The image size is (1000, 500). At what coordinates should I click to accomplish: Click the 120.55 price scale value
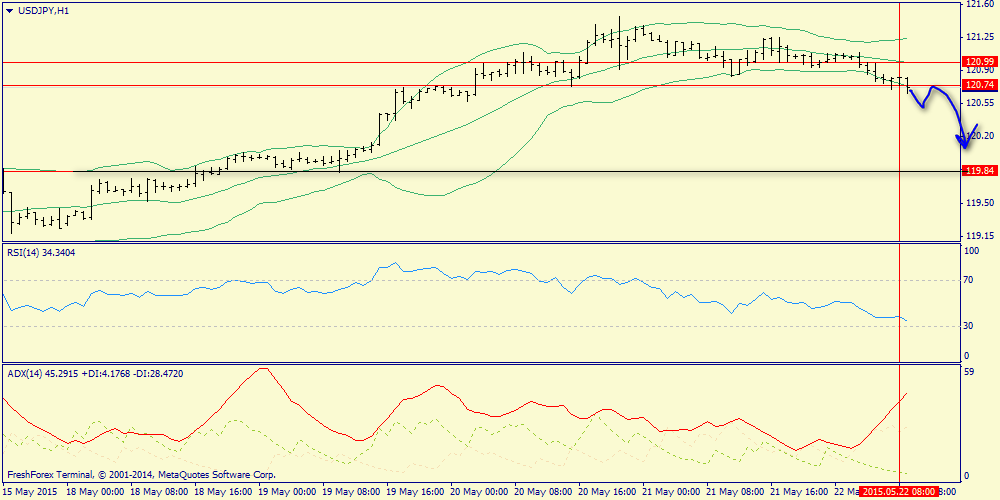coord(978,103)
